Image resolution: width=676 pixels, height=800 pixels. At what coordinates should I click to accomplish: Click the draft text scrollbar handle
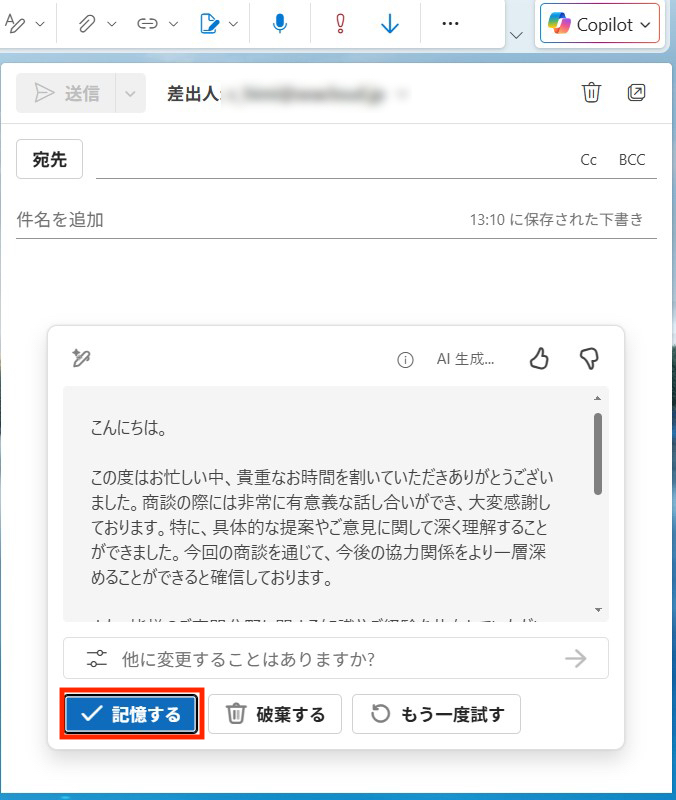pyautogui.click(x=598, y=454)
